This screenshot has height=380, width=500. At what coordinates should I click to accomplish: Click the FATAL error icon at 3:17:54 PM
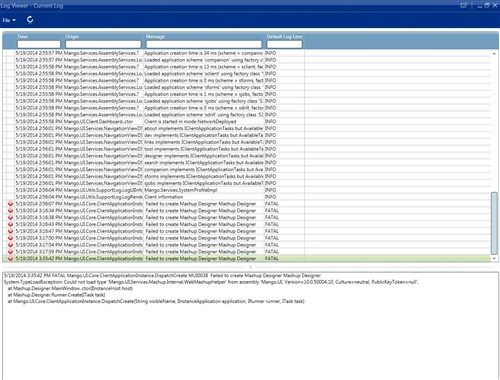click(11, 245)
